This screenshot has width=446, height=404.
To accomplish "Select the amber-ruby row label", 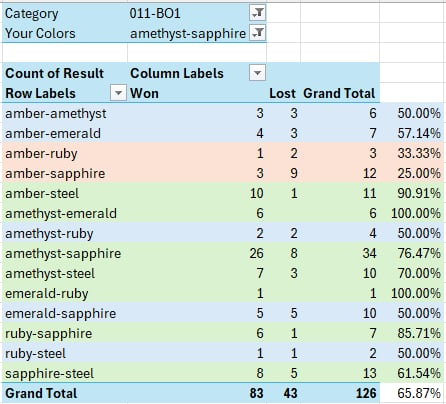I will (x=65, y=153).
